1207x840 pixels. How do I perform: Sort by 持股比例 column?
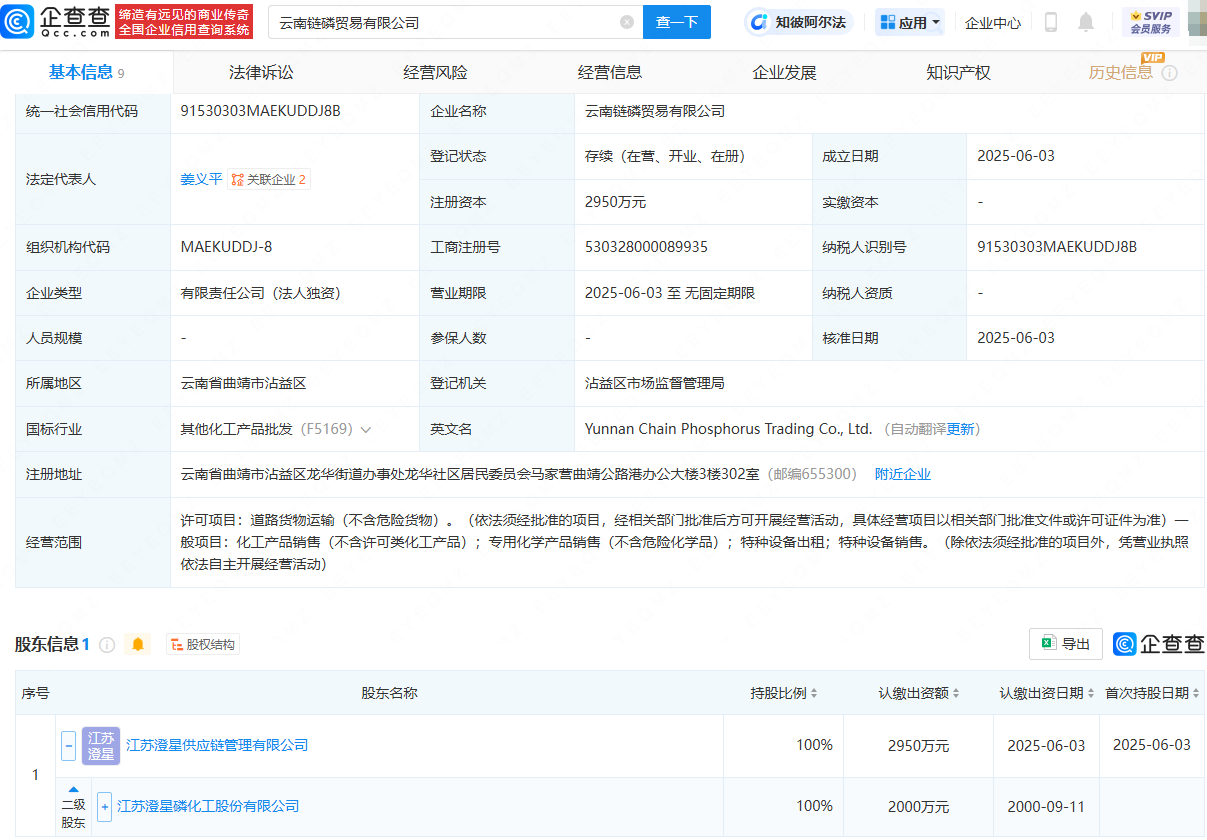coord(785,693)
